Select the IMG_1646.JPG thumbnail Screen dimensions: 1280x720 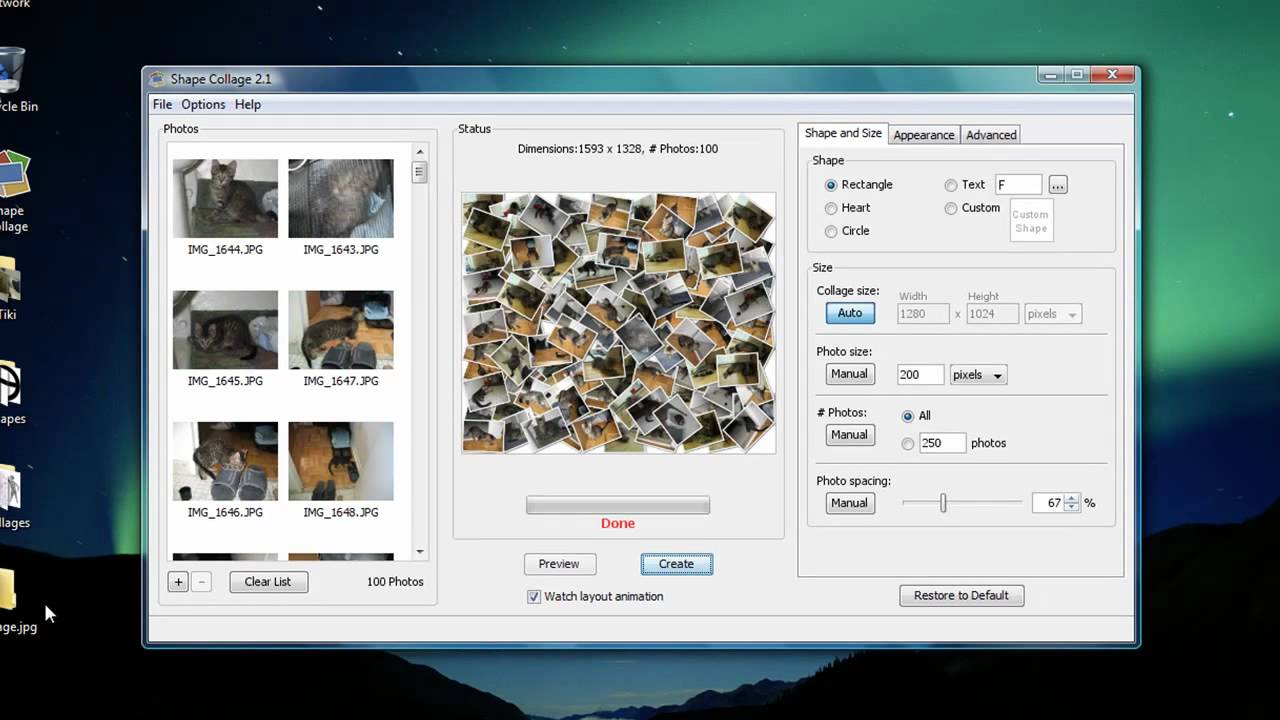[225, 461]
